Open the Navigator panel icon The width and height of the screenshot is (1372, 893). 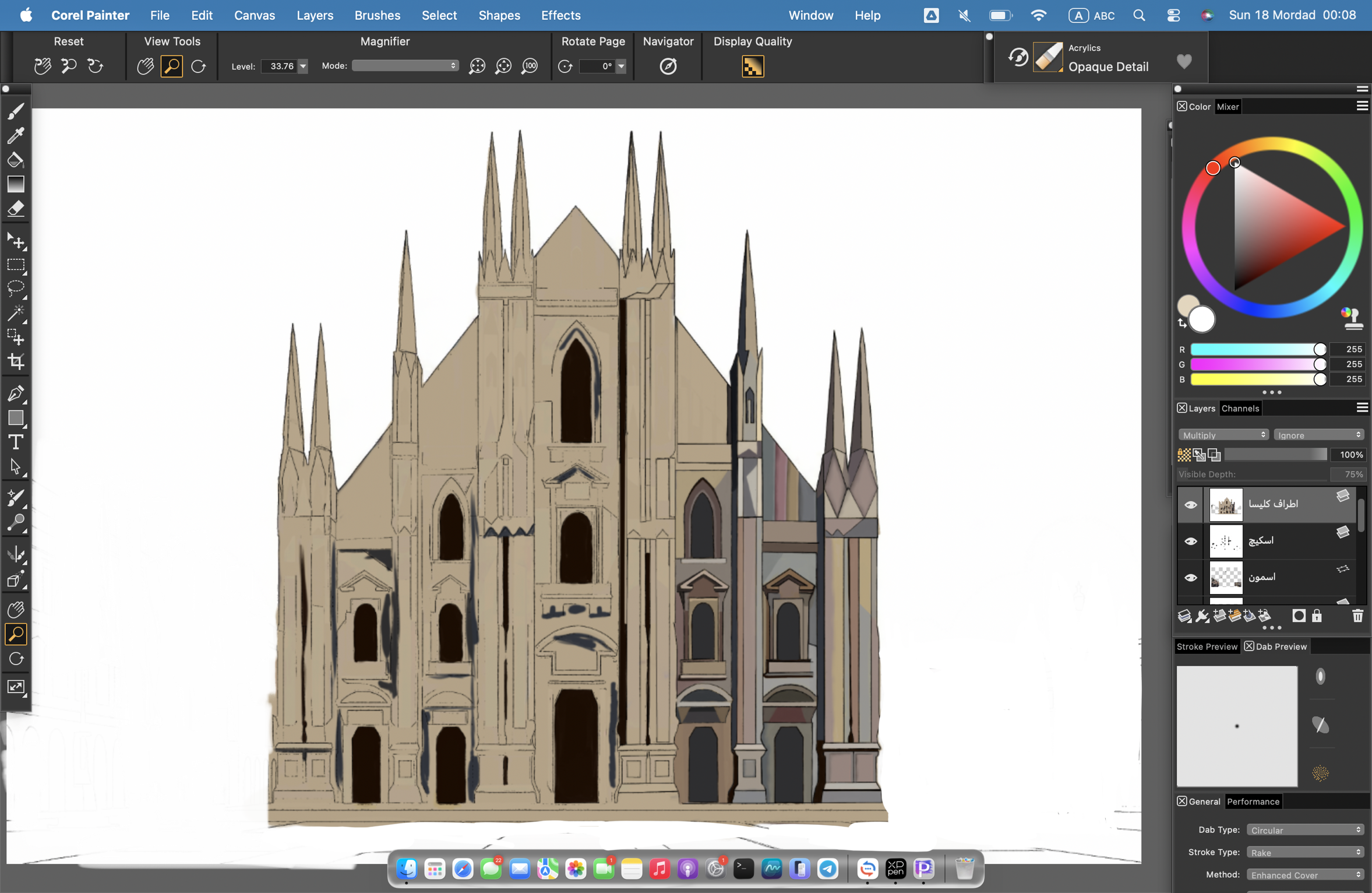click(668, 66)
